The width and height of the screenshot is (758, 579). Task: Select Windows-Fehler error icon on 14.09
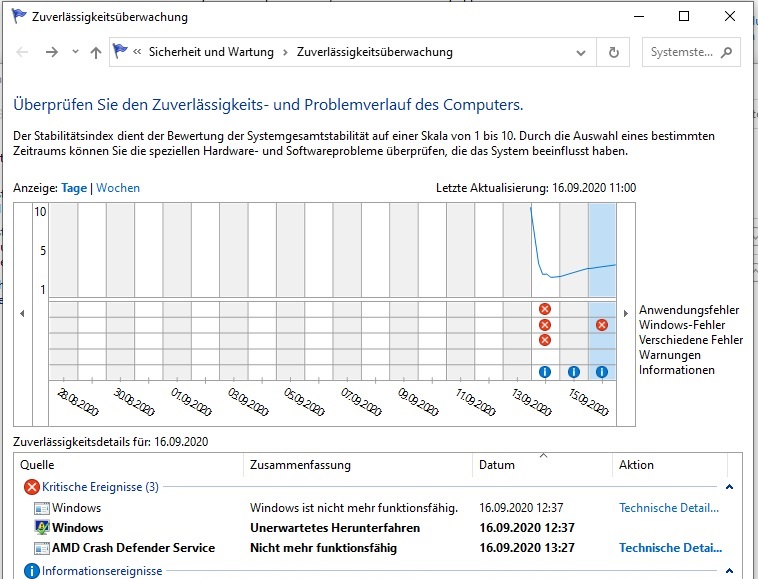pos(545,325)
